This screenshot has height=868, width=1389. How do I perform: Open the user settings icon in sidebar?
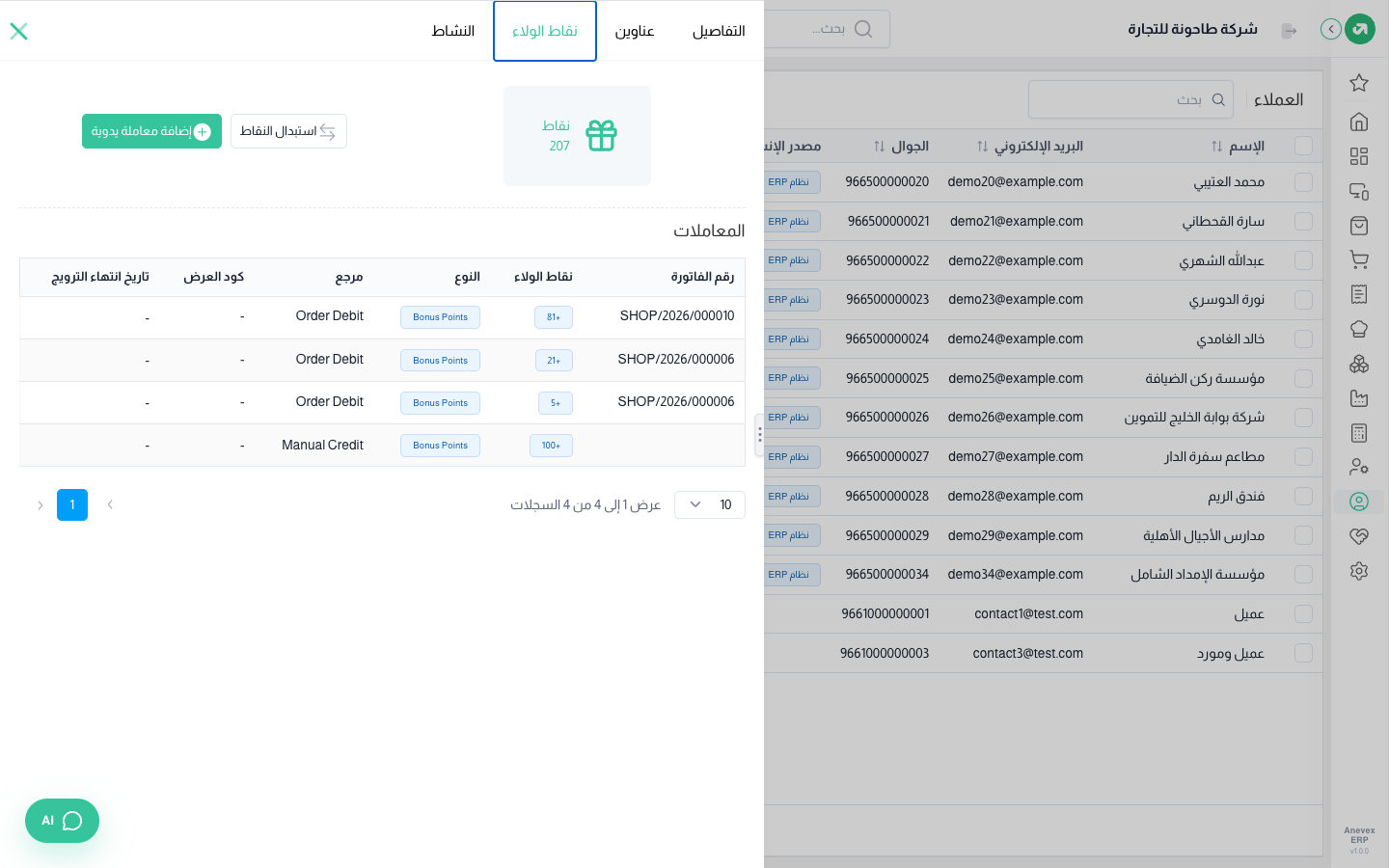click(1359, 467)
